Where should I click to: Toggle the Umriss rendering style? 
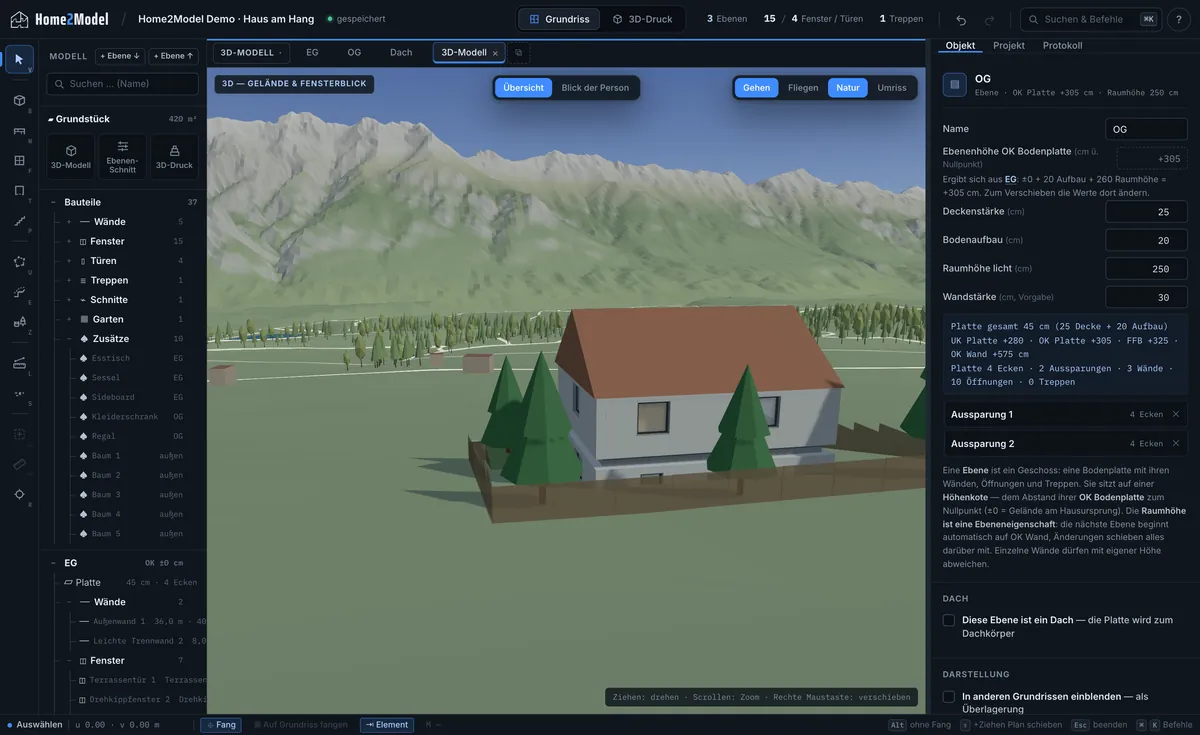[x=892, y=88]
